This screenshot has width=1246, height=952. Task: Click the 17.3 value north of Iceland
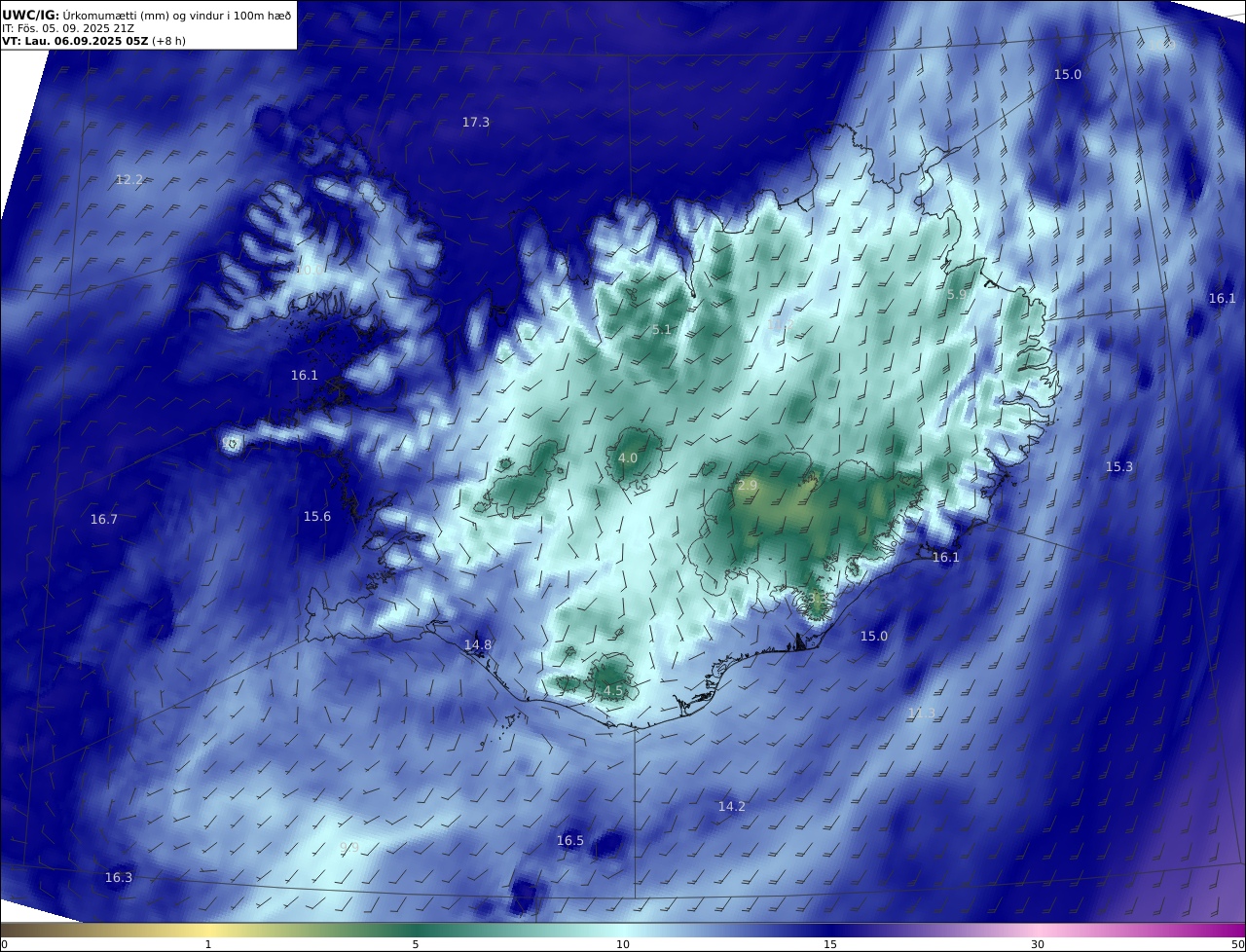(x=476, y=122)
